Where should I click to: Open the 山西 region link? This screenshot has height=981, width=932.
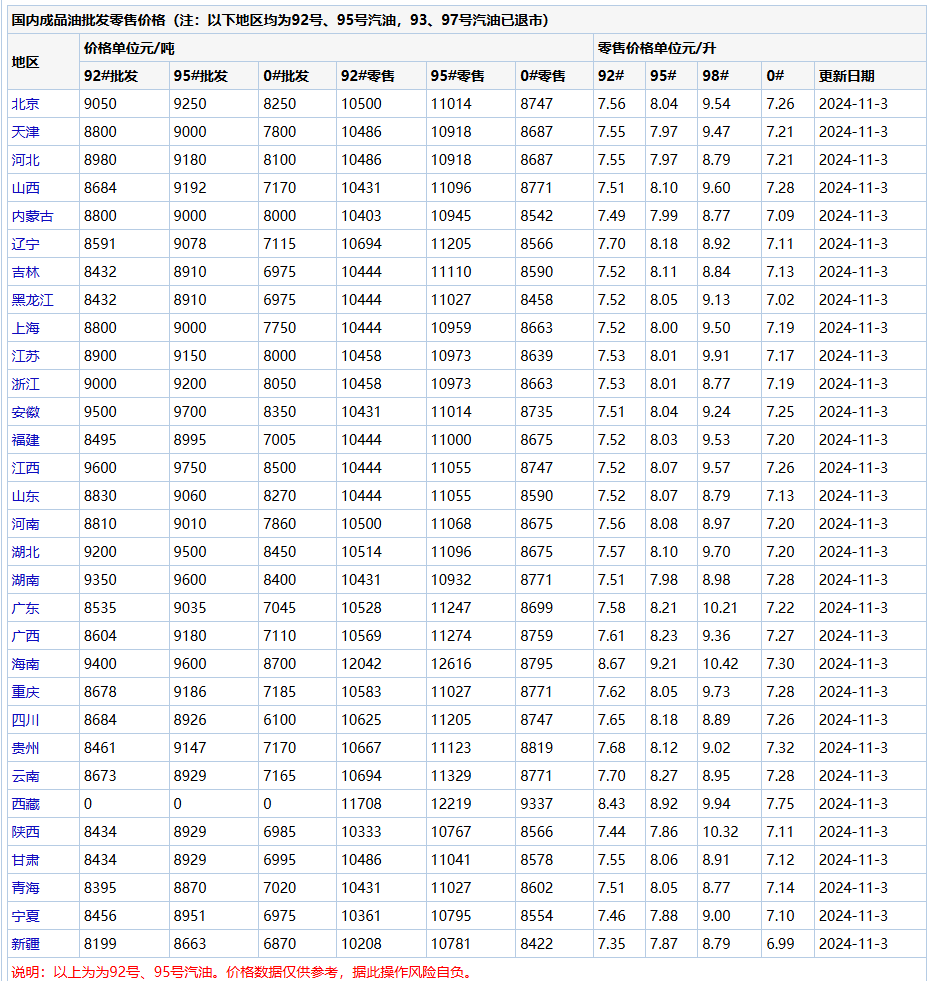point(25,188)
